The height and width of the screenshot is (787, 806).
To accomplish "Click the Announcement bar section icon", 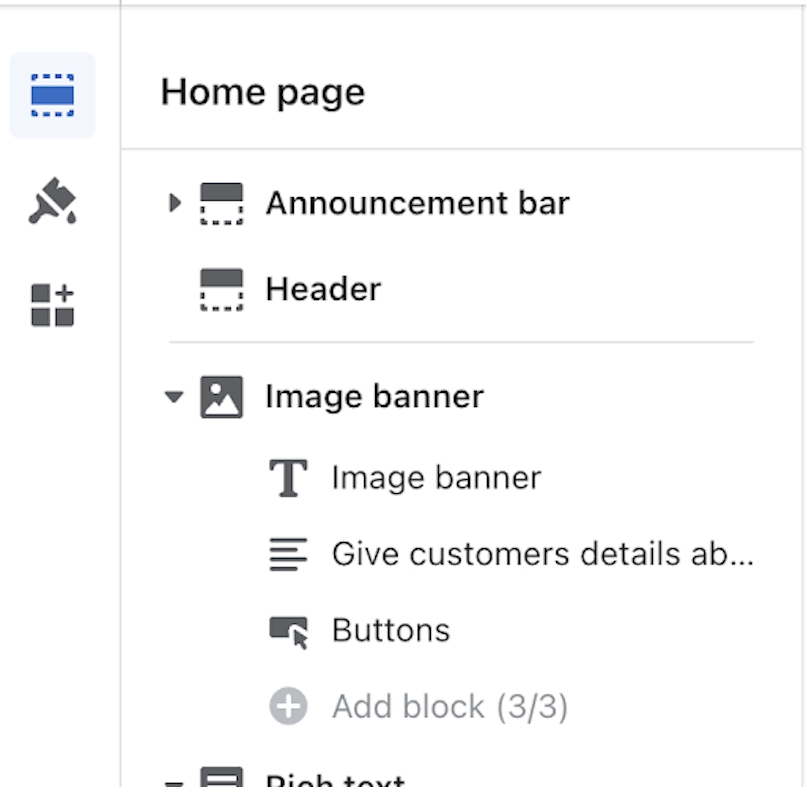I will click(x=221, y=203).
